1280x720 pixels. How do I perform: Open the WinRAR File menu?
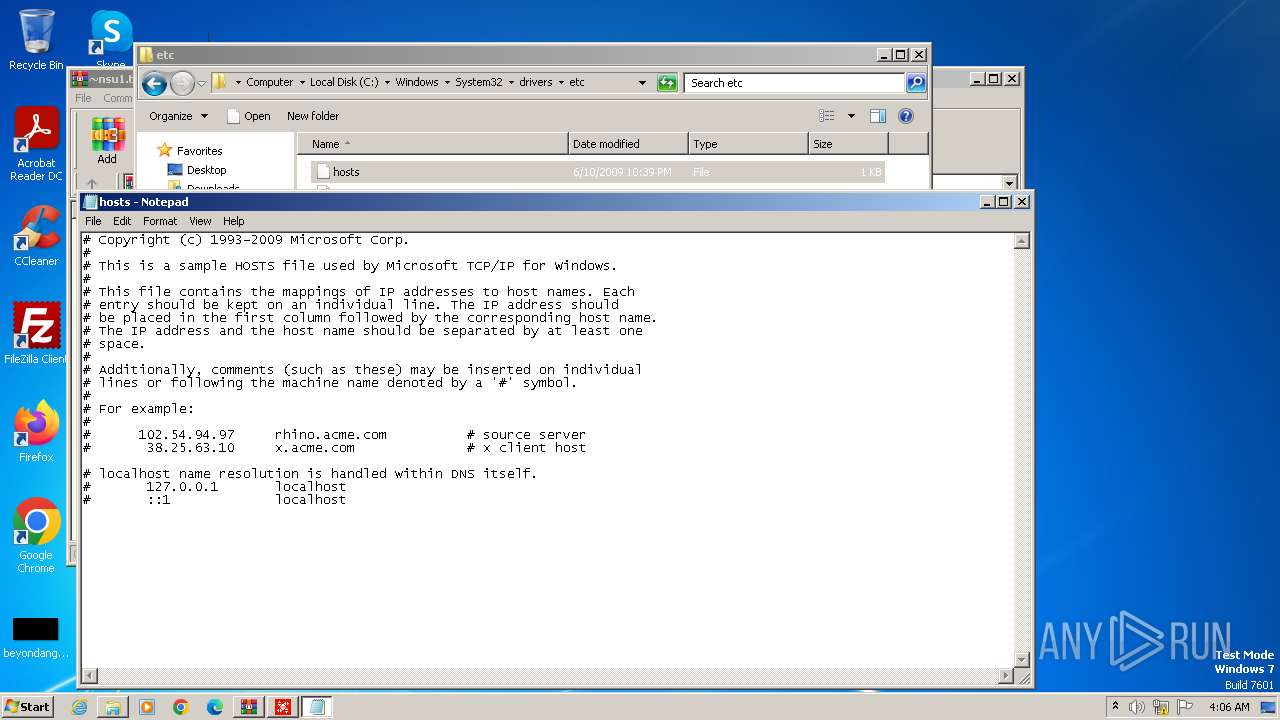(x=83, y=98)
